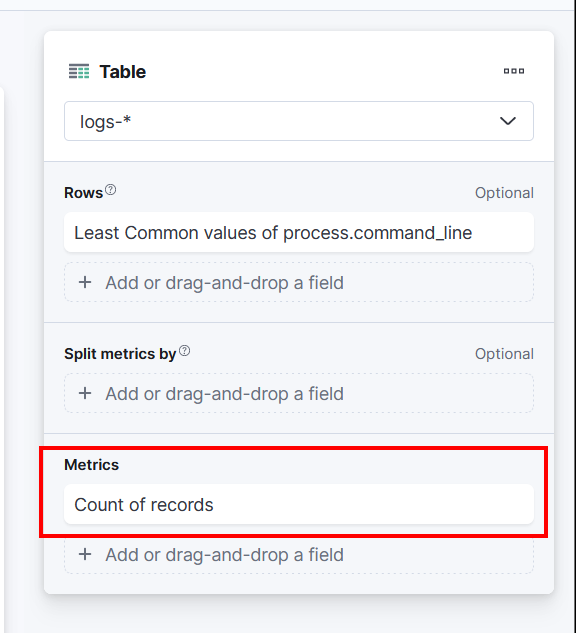Click the plus icon under Rows

pyautogui.click(x=85, y=283)
